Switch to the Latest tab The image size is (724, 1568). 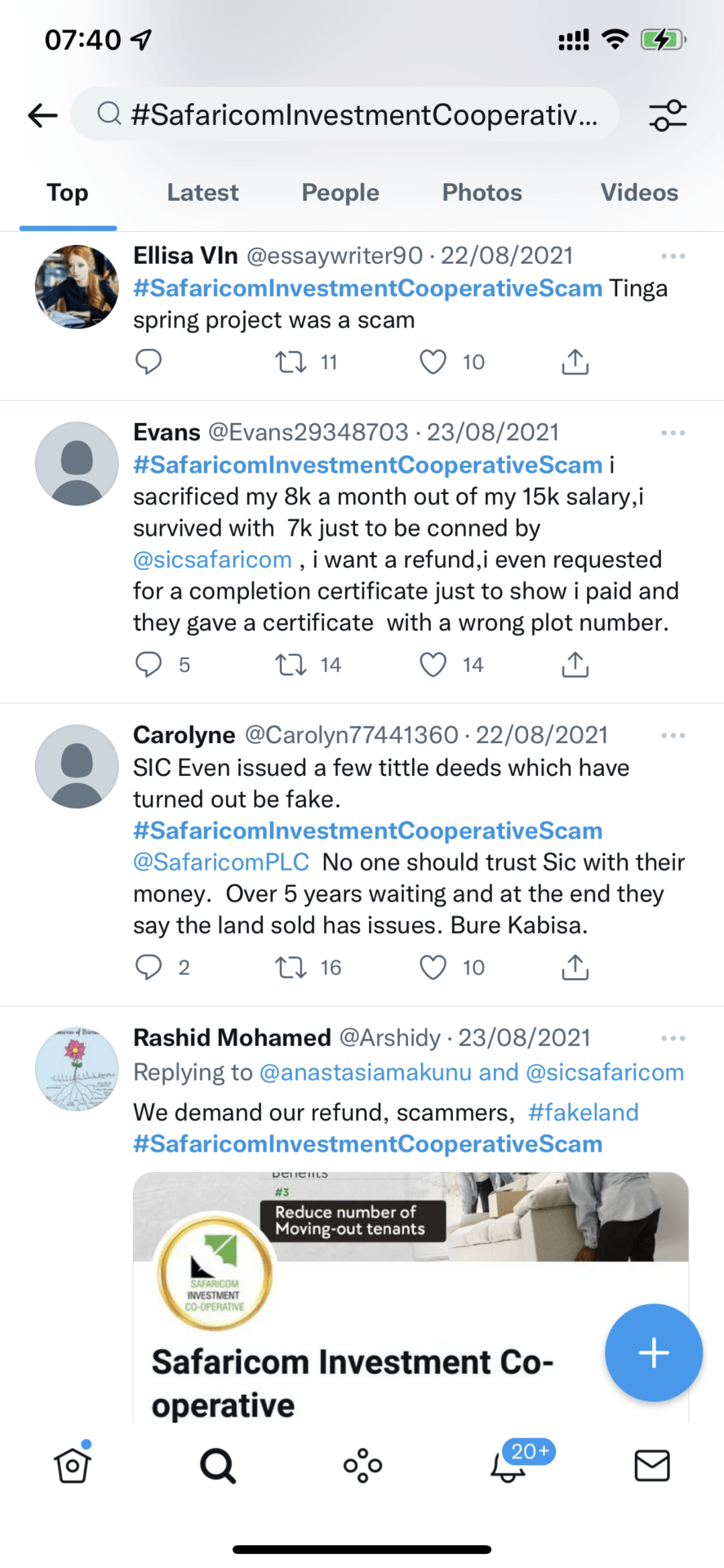click(202, 193)
